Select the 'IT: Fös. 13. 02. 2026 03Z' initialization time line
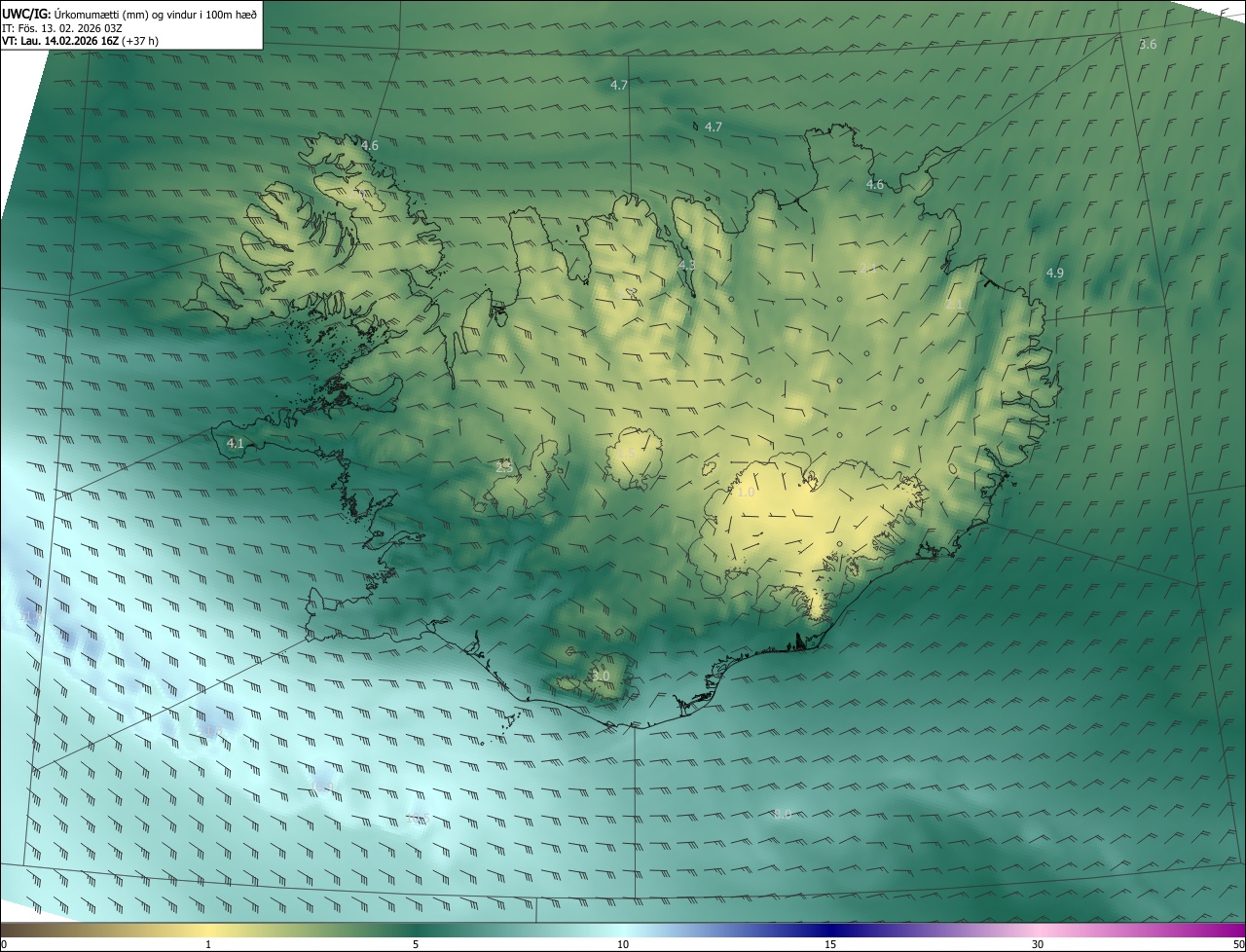This screenshot has width=1246, height=952. click(x=62, y=28)
